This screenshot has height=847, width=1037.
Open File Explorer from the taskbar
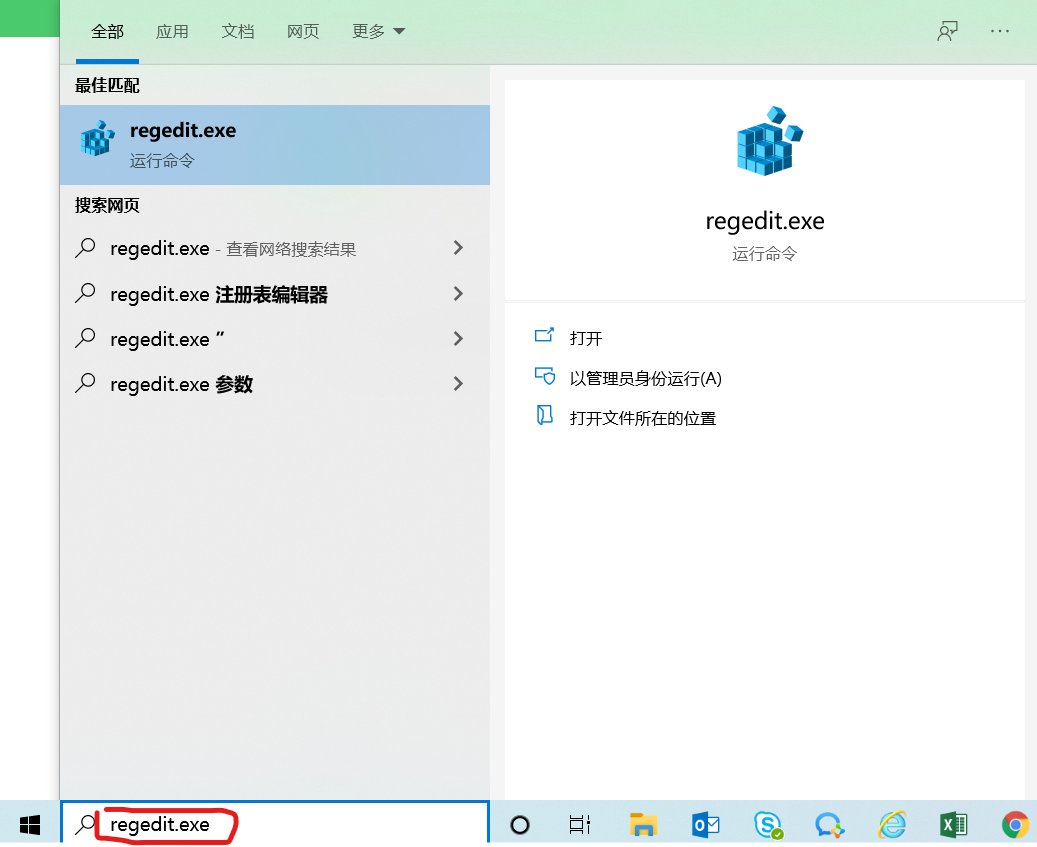click(x=643, y=824)
